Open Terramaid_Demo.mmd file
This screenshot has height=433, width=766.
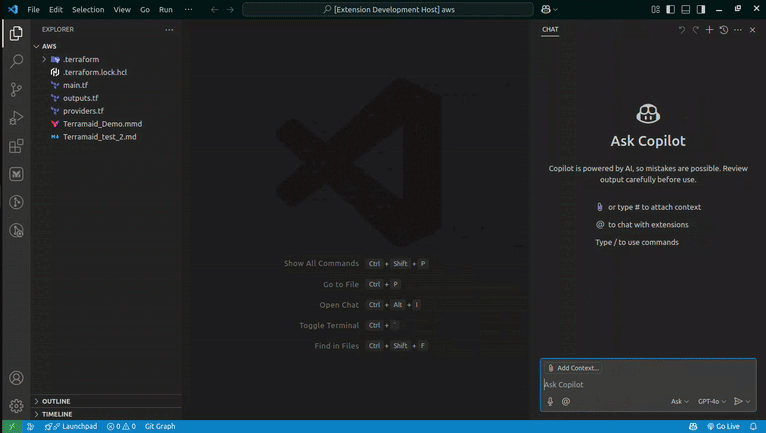click(102, 124)
